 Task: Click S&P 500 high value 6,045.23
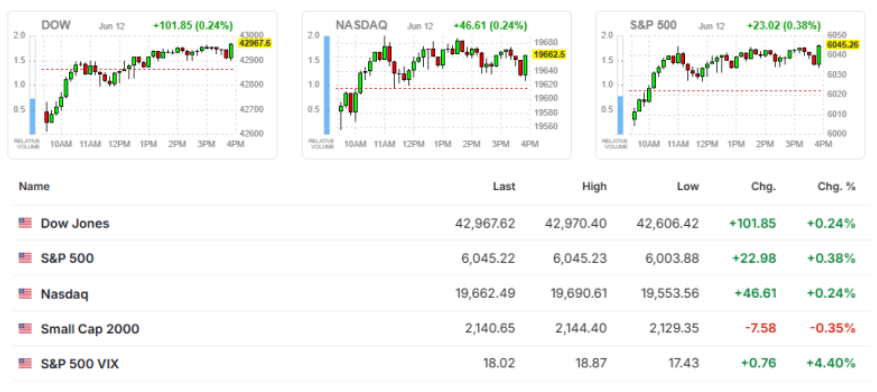[x=581, y=258]
